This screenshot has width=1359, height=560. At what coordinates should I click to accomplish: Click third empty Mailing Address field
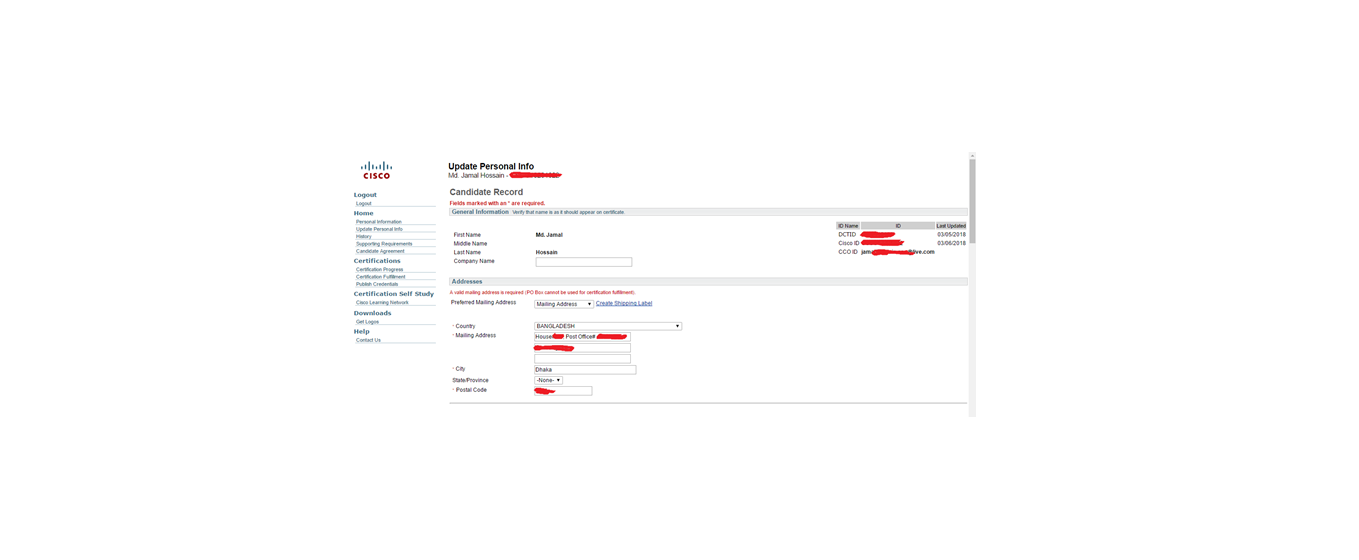click(582, 359)
